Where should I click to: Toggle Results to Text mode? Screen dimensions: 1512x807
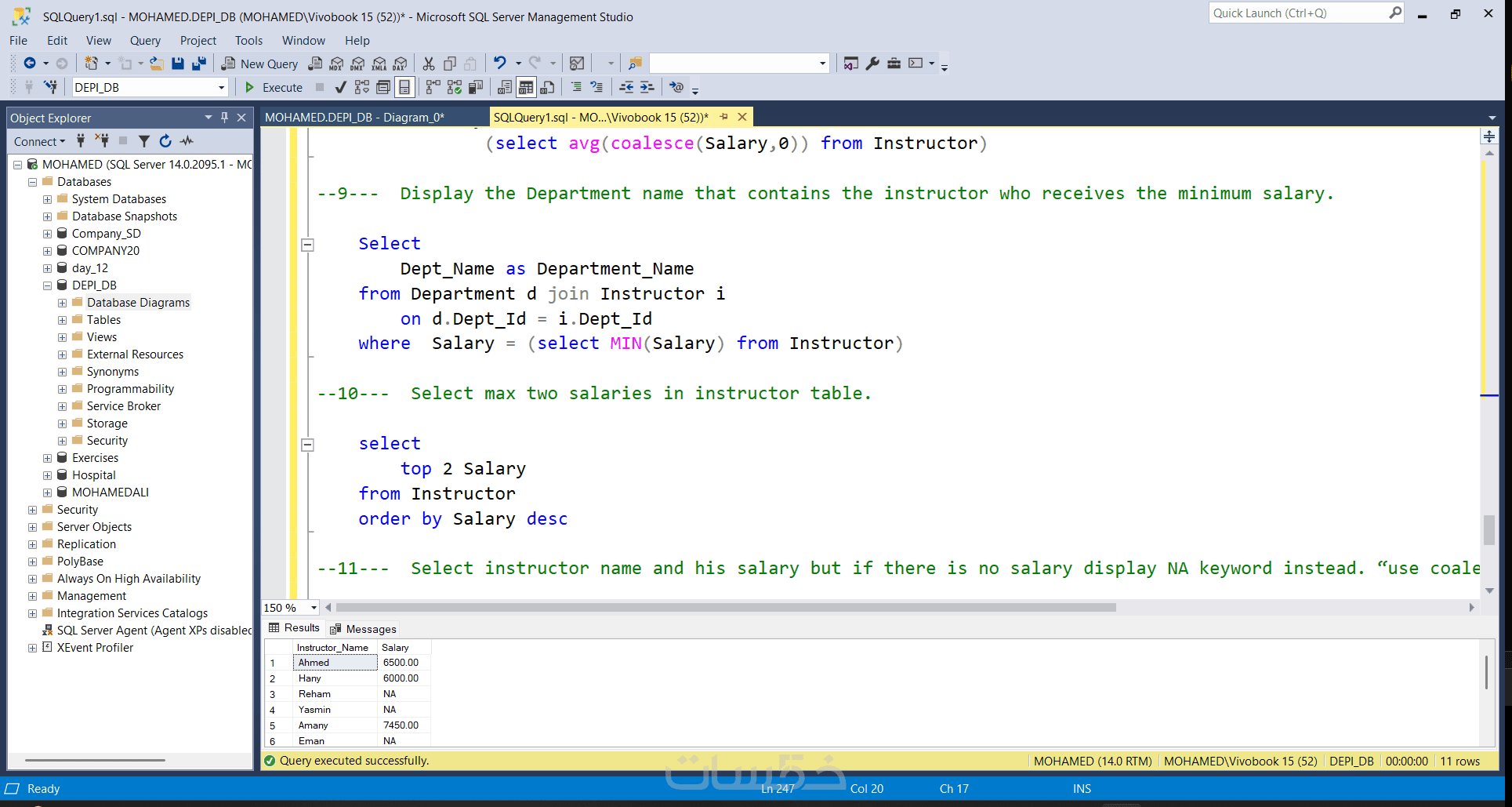[x=505, y=87]
